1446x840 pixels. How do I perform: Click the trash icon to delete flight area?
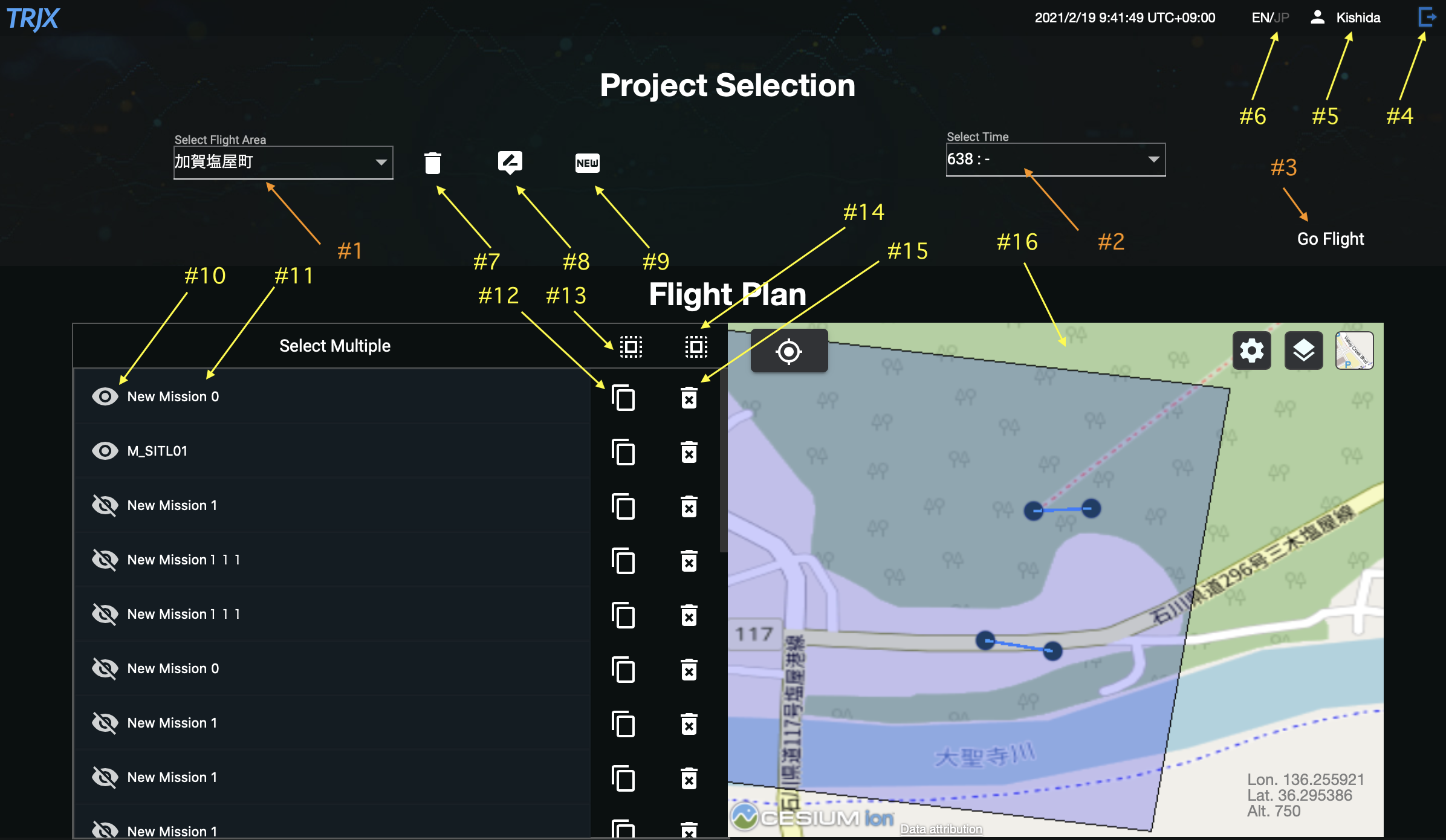pos(432,163)
